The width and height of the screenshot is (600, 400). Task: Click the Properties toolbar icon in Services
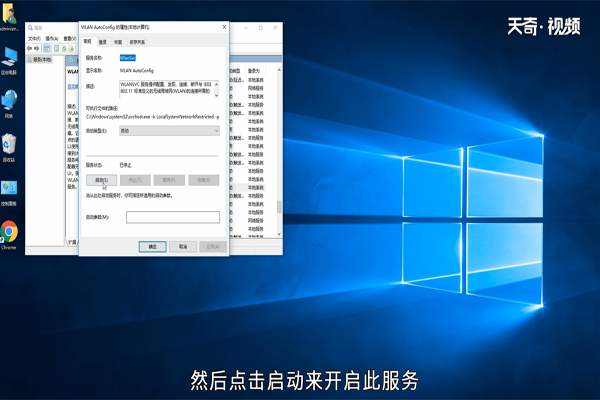[57, 48]
